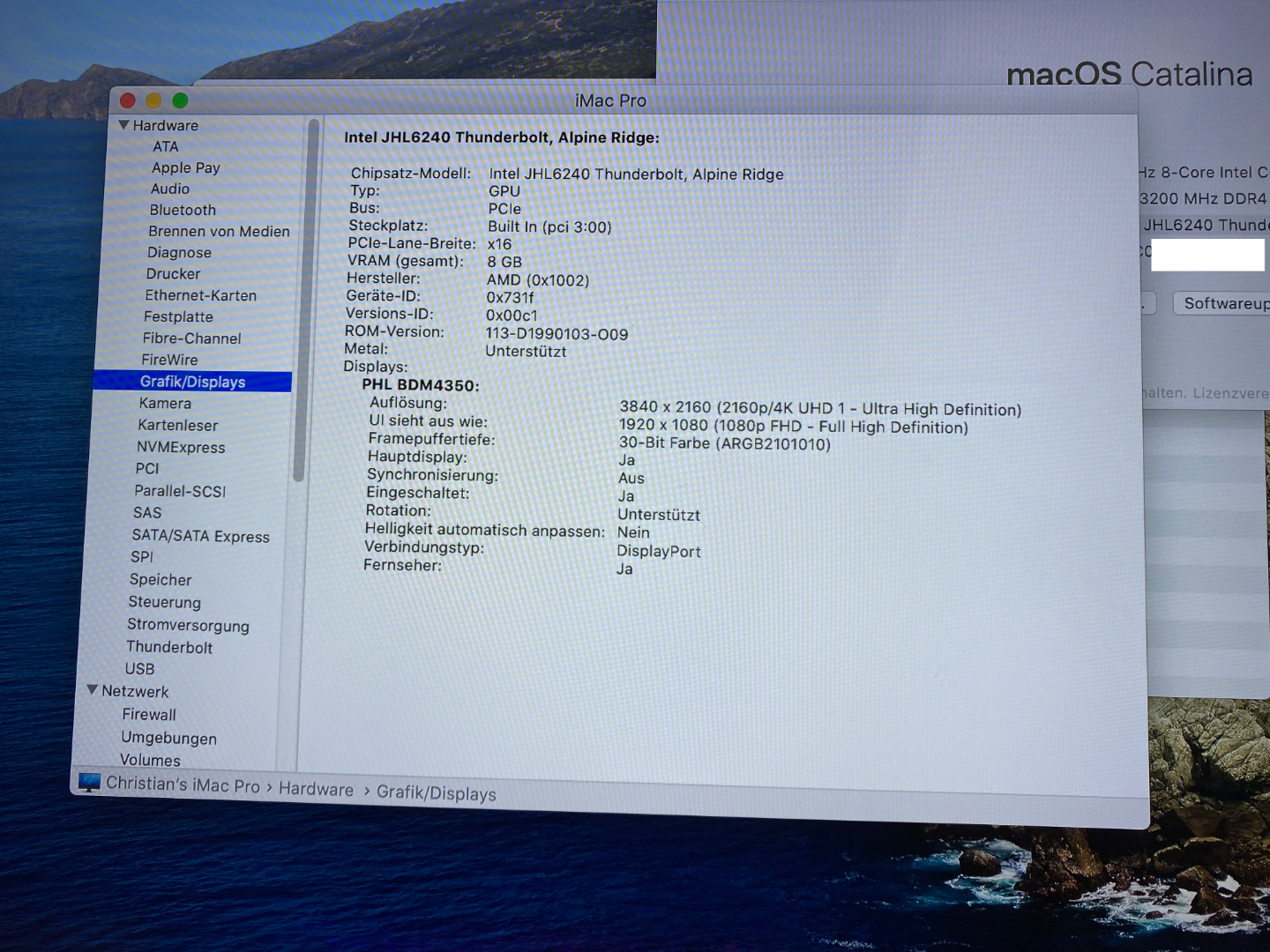The image size is (1270, 952).
Task: Click the Geräte-ID value 0x731f
Action: tap(510, 298)
